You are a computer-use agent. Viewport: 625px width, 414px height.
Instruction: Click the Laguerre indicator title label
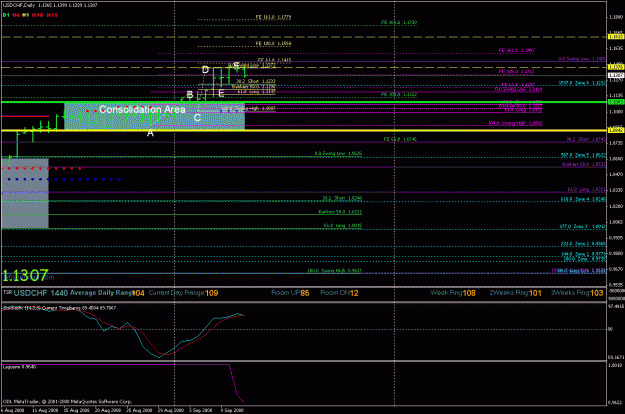click(19, 367)
